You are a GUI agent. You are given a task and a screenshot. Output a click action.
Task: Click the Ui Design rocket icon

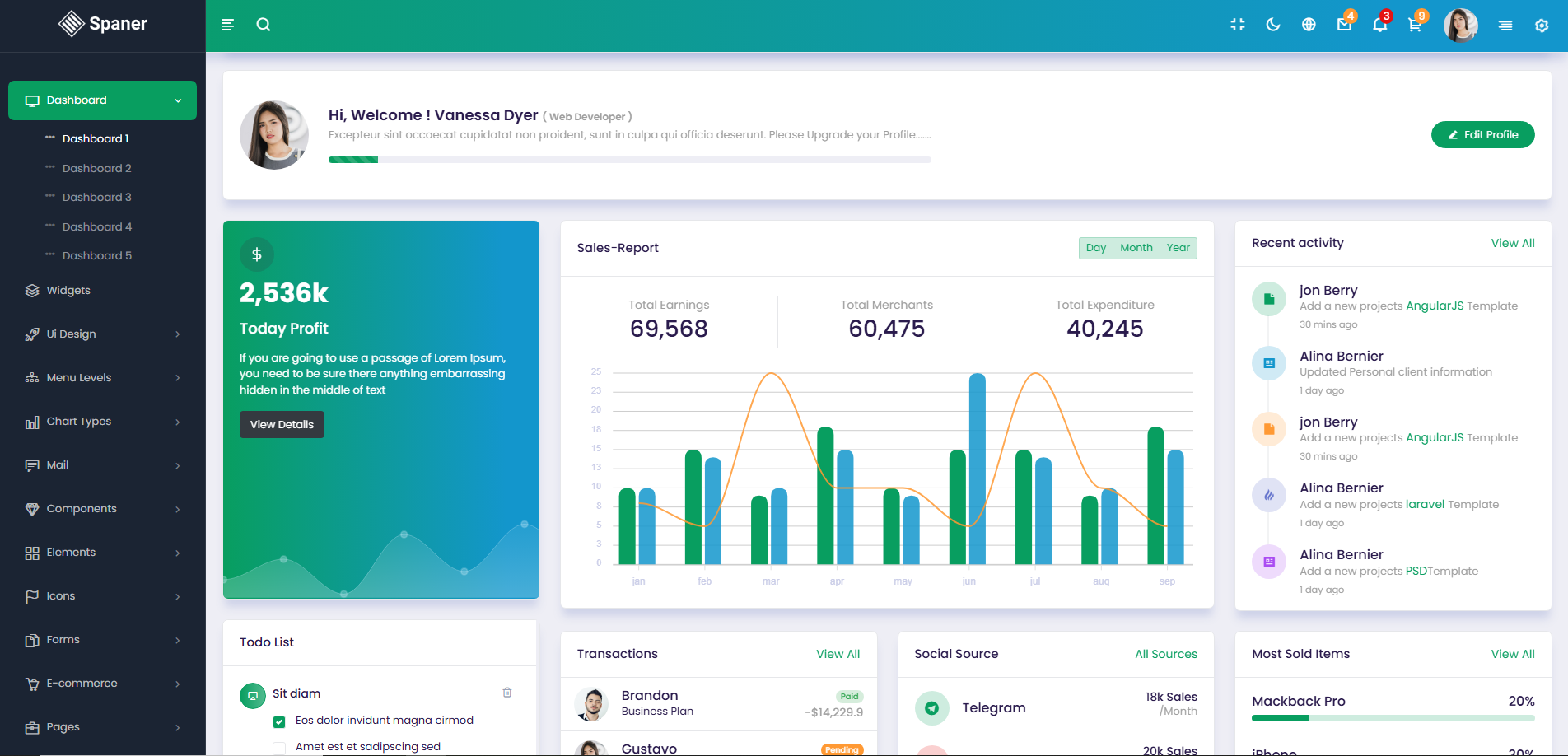click(32, 334)
